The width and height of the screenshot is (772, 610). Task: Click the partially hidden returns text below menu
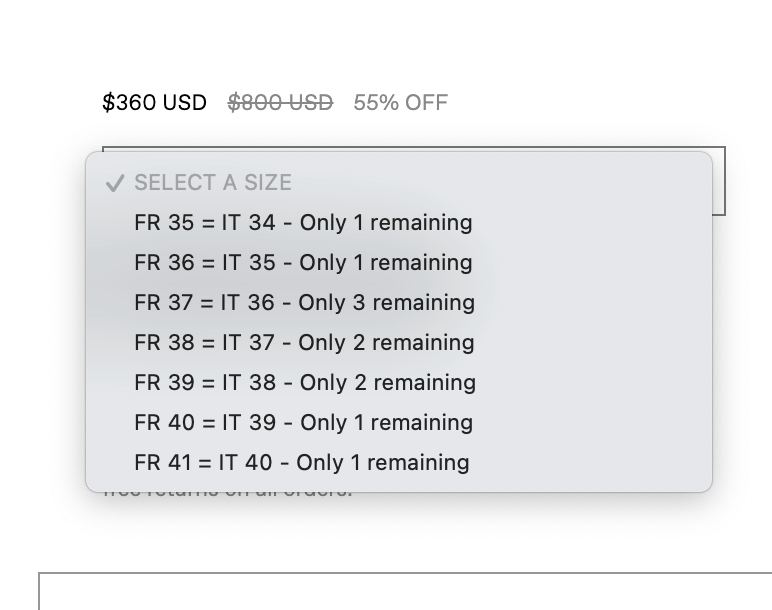coord(228,493)
